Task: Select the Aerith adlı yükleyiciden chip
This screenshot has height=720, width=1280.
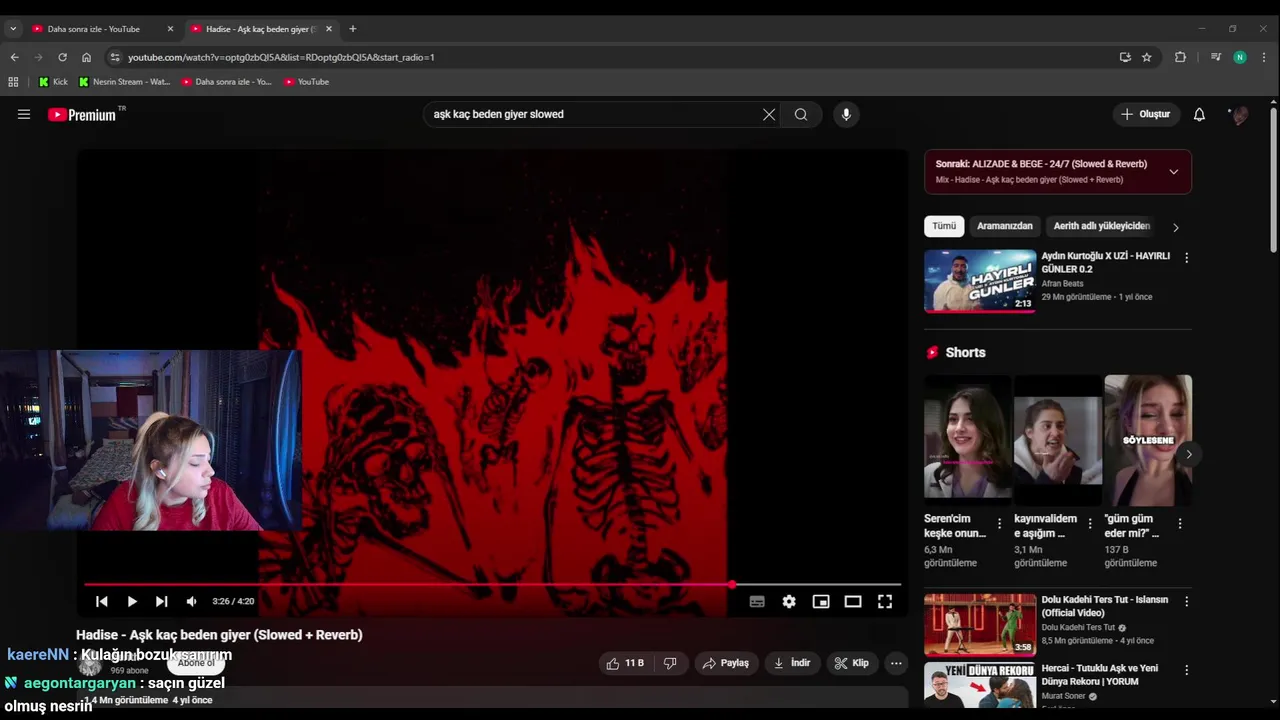Action: [x=1102, y=226]
